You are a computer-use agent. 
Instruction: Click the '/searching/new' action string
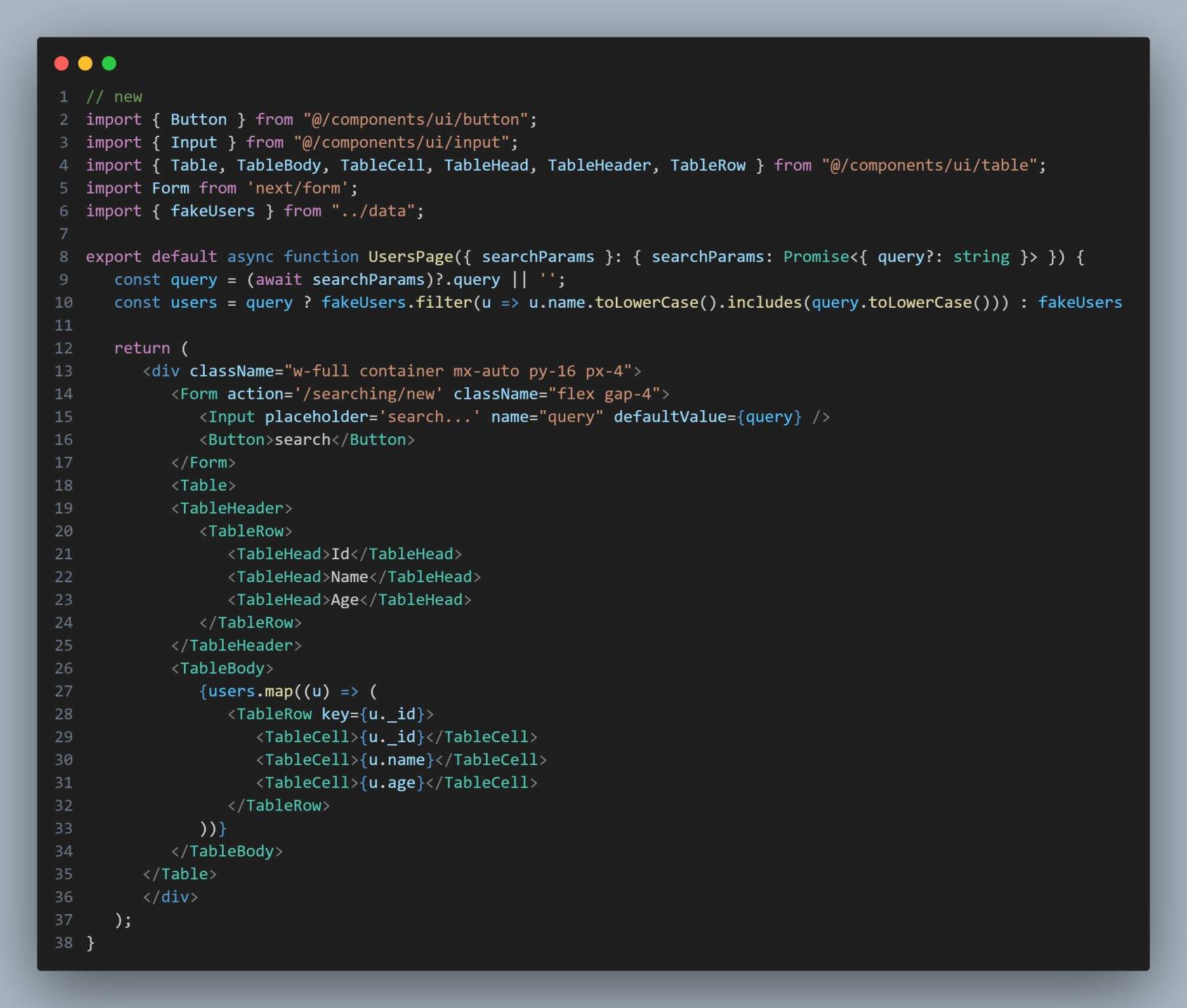click(x=368, y=394)
